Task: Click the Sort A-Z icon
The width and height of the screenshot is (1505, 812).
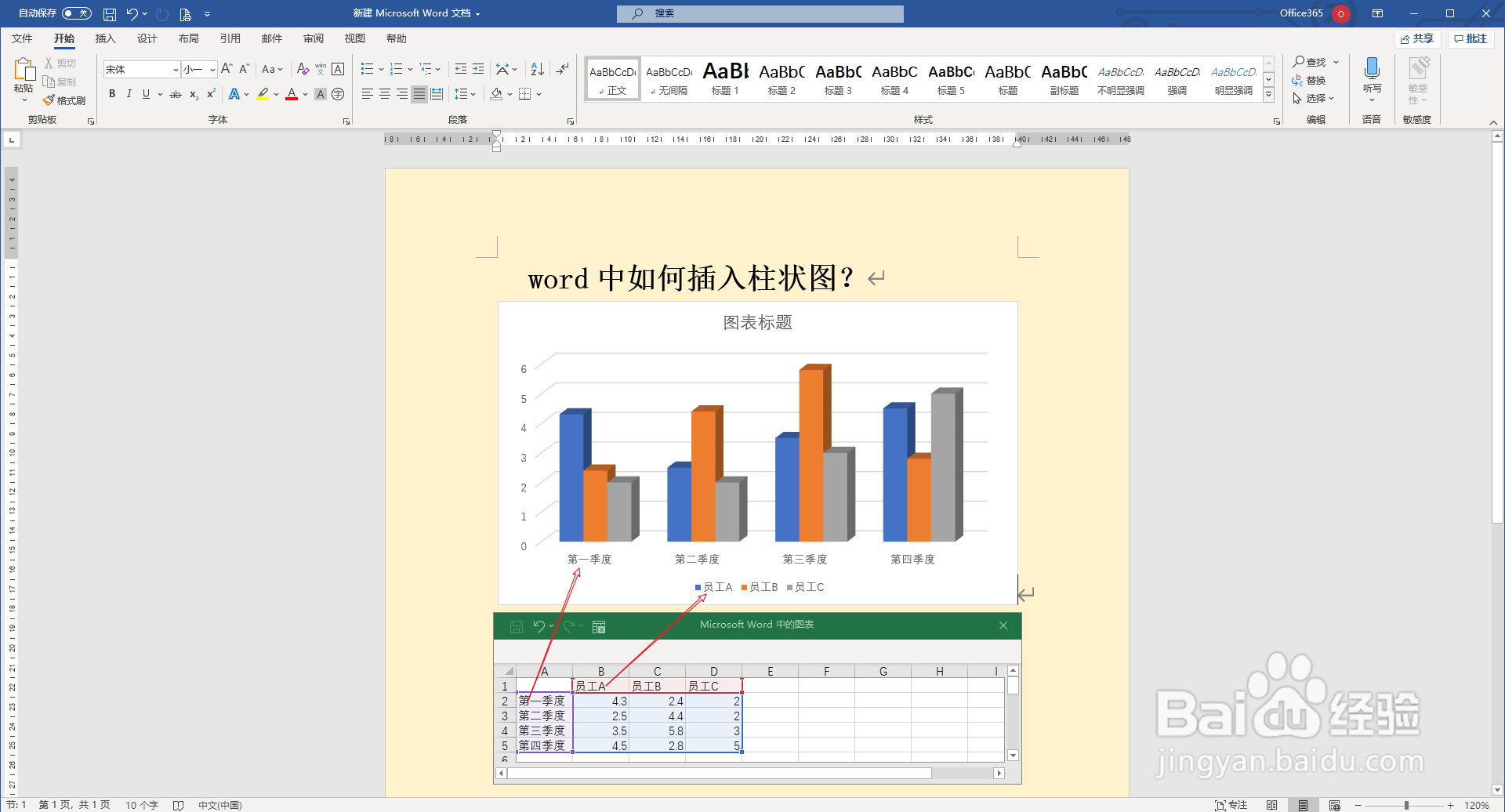Action: (x=537, y=69)
